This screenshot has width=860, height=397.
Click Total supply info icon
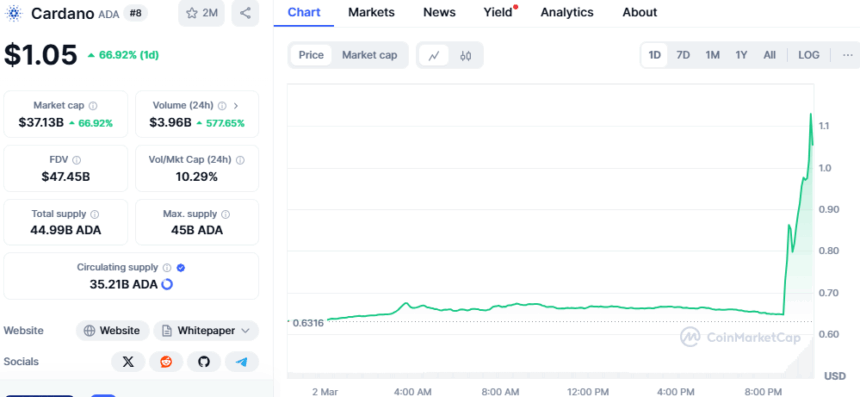point(95,214)
